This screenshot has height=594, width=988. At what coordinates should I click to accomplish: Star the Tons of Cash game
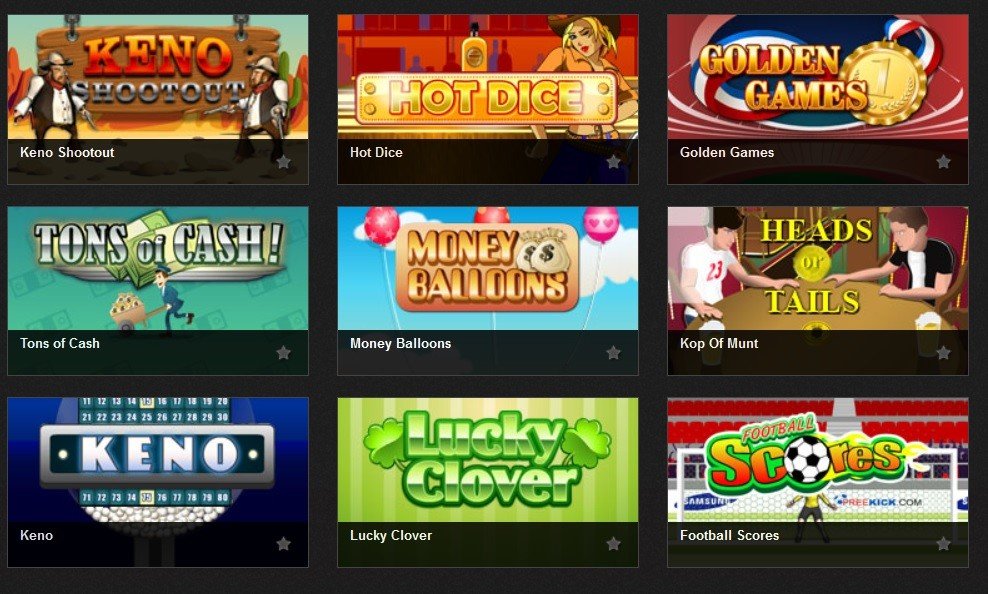[284, 353]
